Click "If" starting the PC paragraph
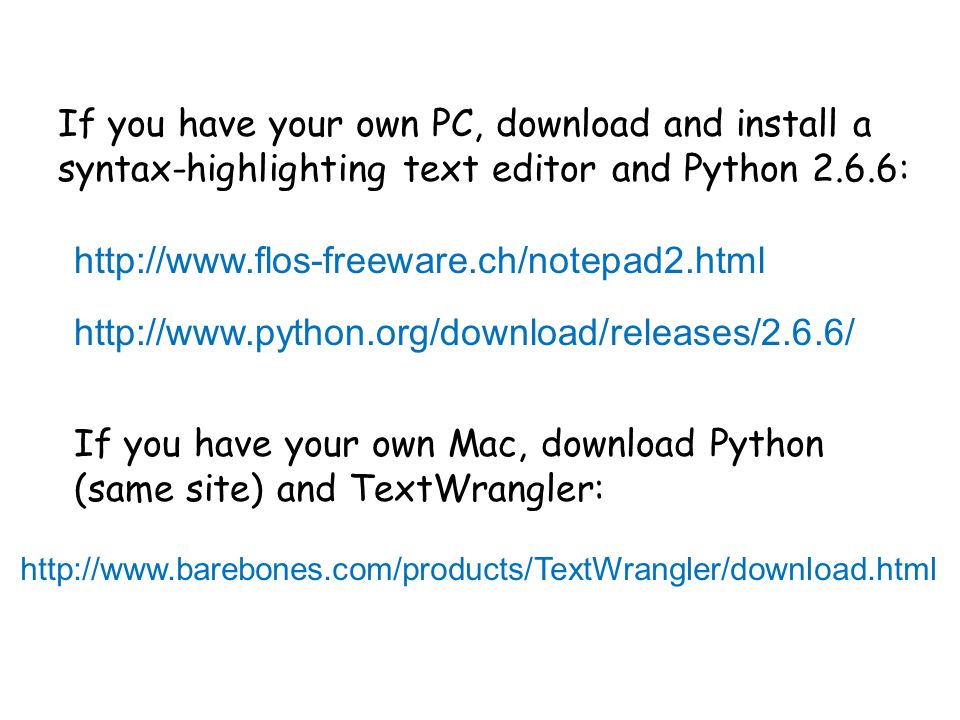 (x=75, y=124)
